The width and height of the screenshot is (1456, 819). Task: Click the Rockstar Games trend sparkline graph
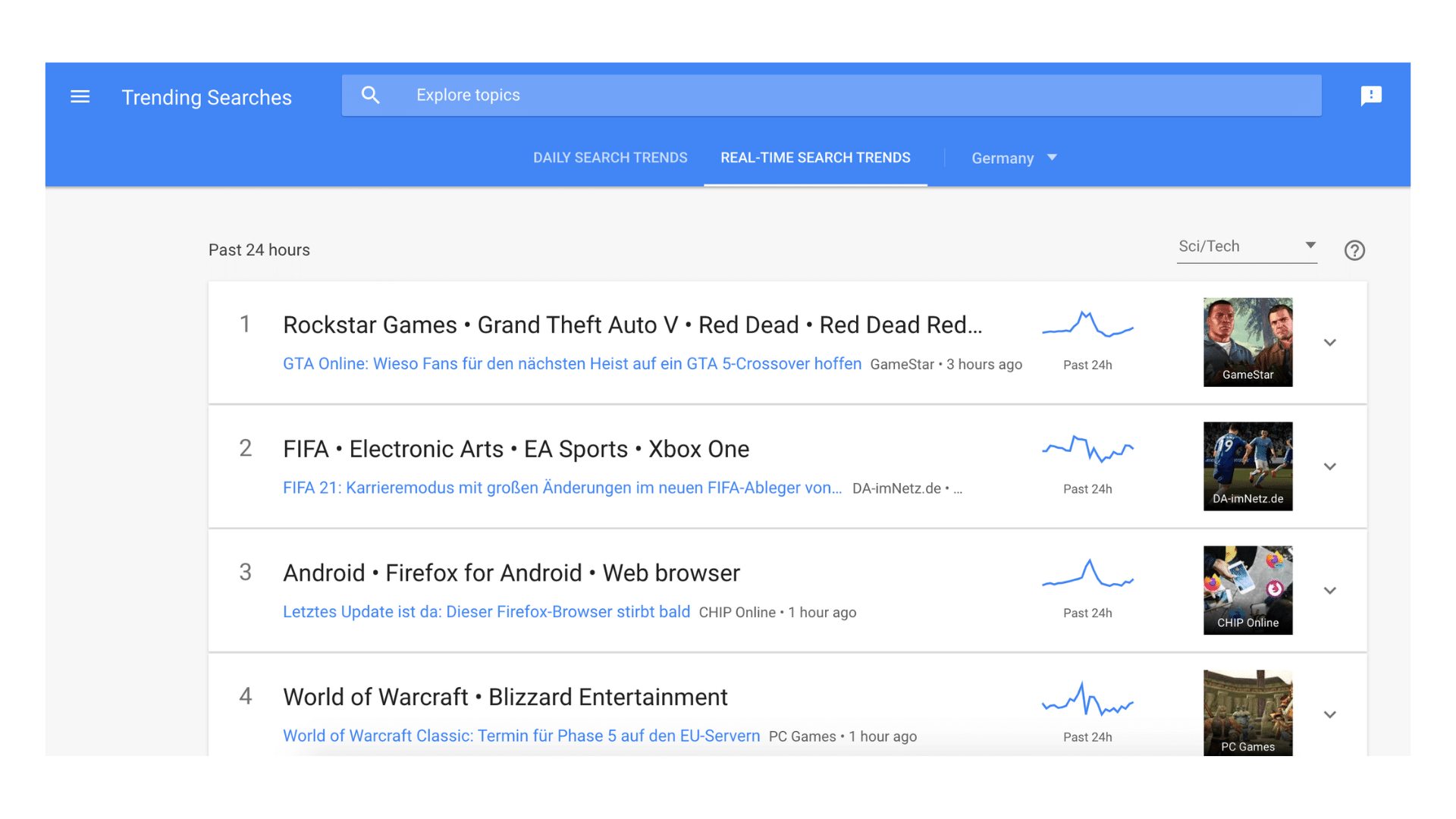(1087, 325)
